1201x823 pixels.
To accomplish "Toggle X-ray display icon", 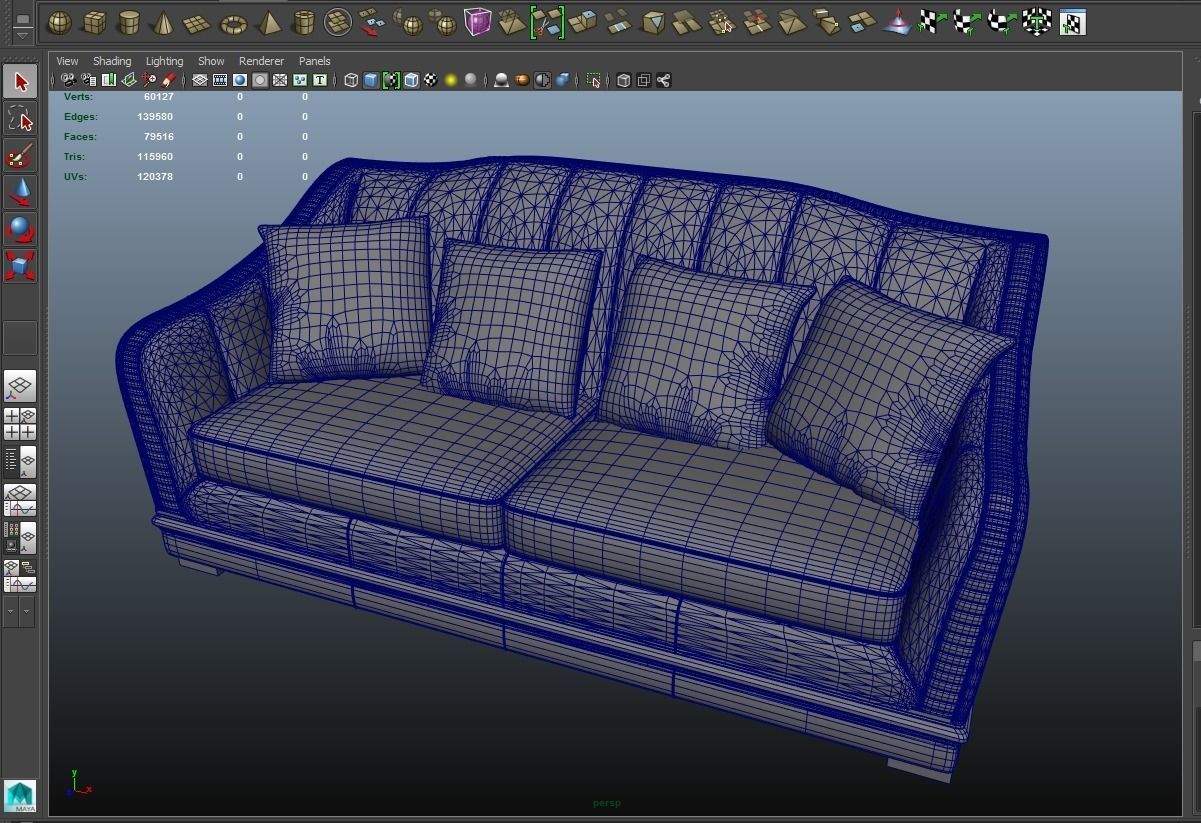I will [623, 80].
